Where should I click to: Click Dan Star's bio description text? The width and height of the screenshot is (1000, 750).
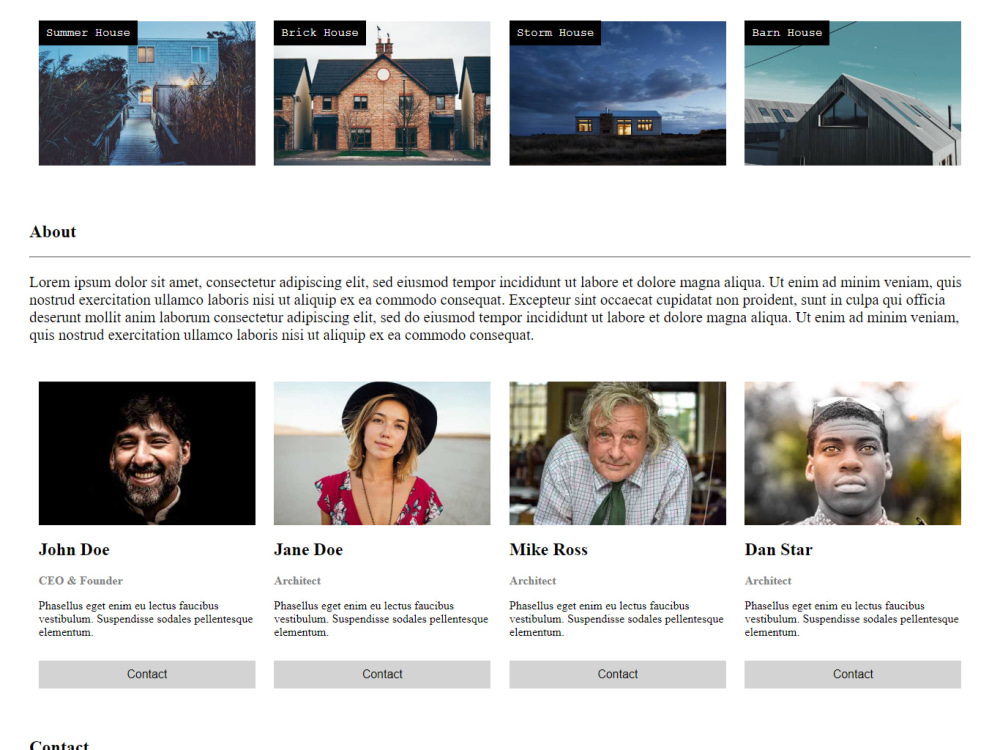point(852,619)
